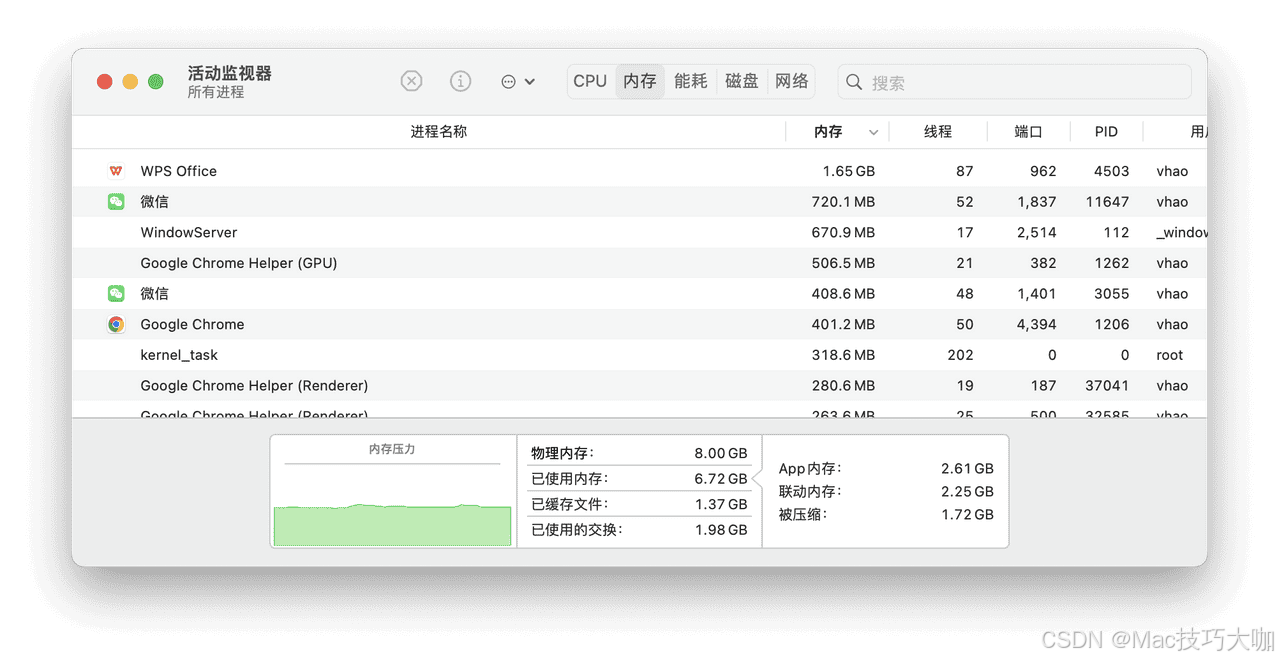The height and width of the screenshot is (661, 1279).
Task: Click the App内存 2.61 GB entry
Action: tap(886, 468)
